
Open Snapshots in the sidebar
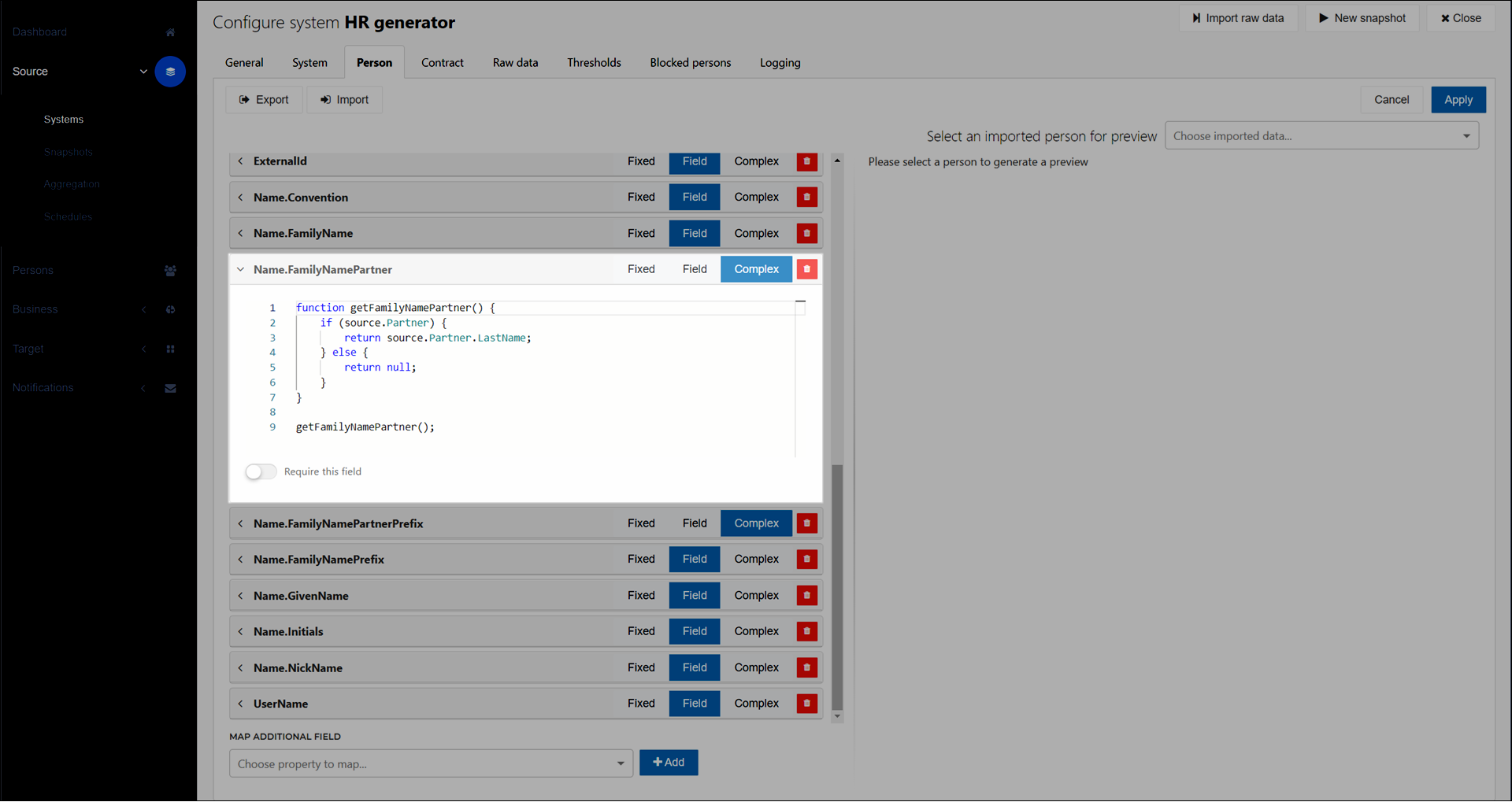[69, 153]
